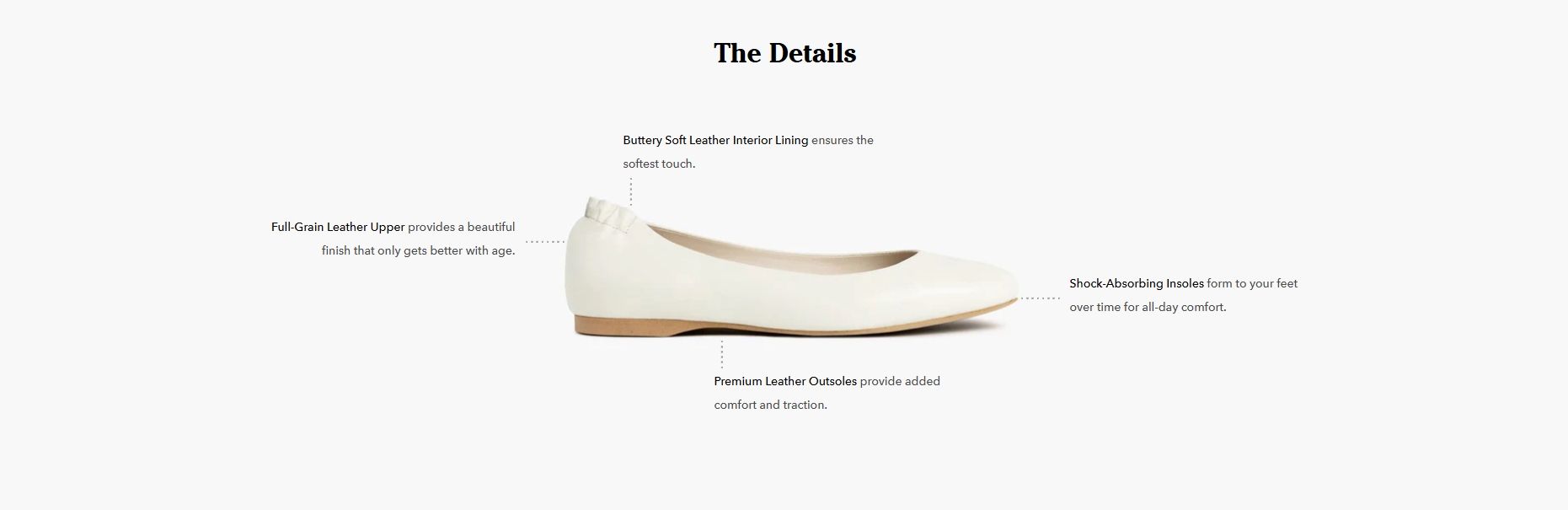
Task: Click 'softest touch.' description text
Action: coord(659,164)
